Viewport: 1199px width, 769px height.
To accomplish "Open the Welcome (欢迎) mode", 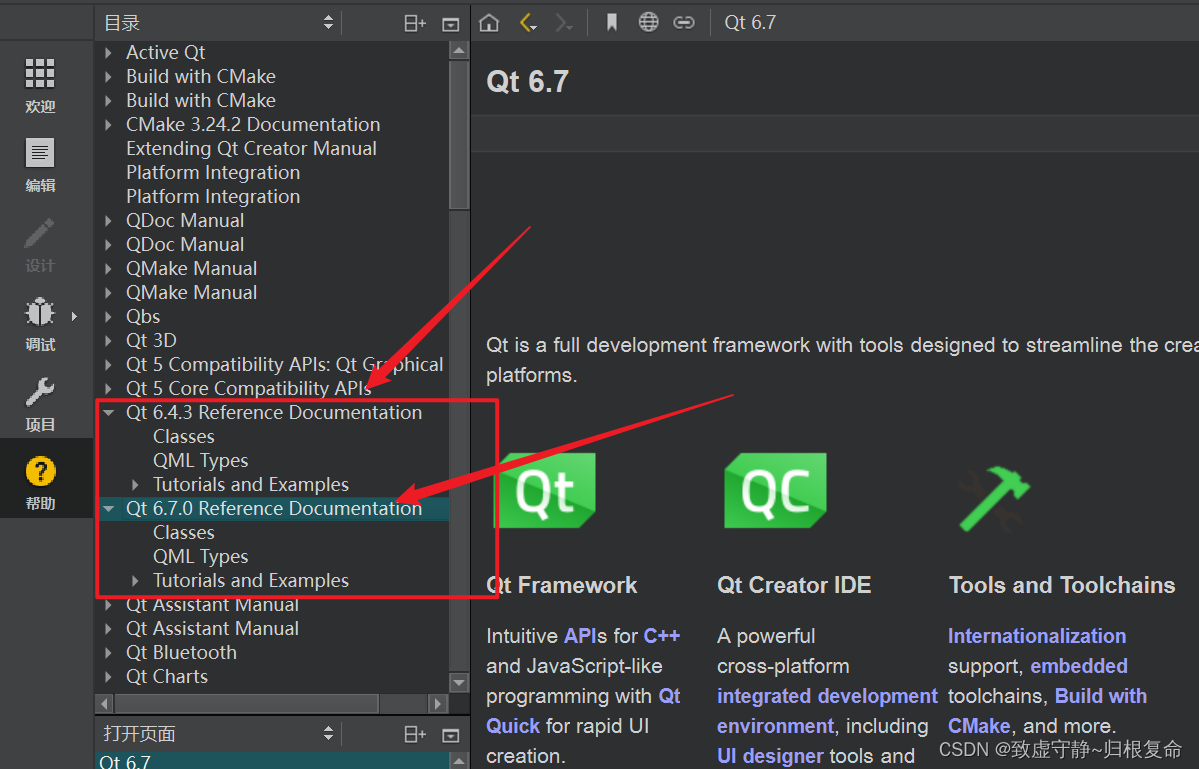I will 41,86.
